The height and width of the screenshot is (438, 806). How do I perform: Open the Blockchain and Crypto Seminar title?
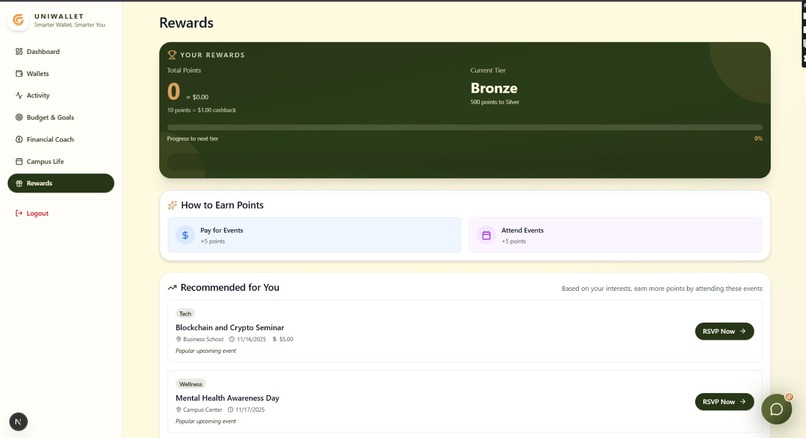(230, 327)
